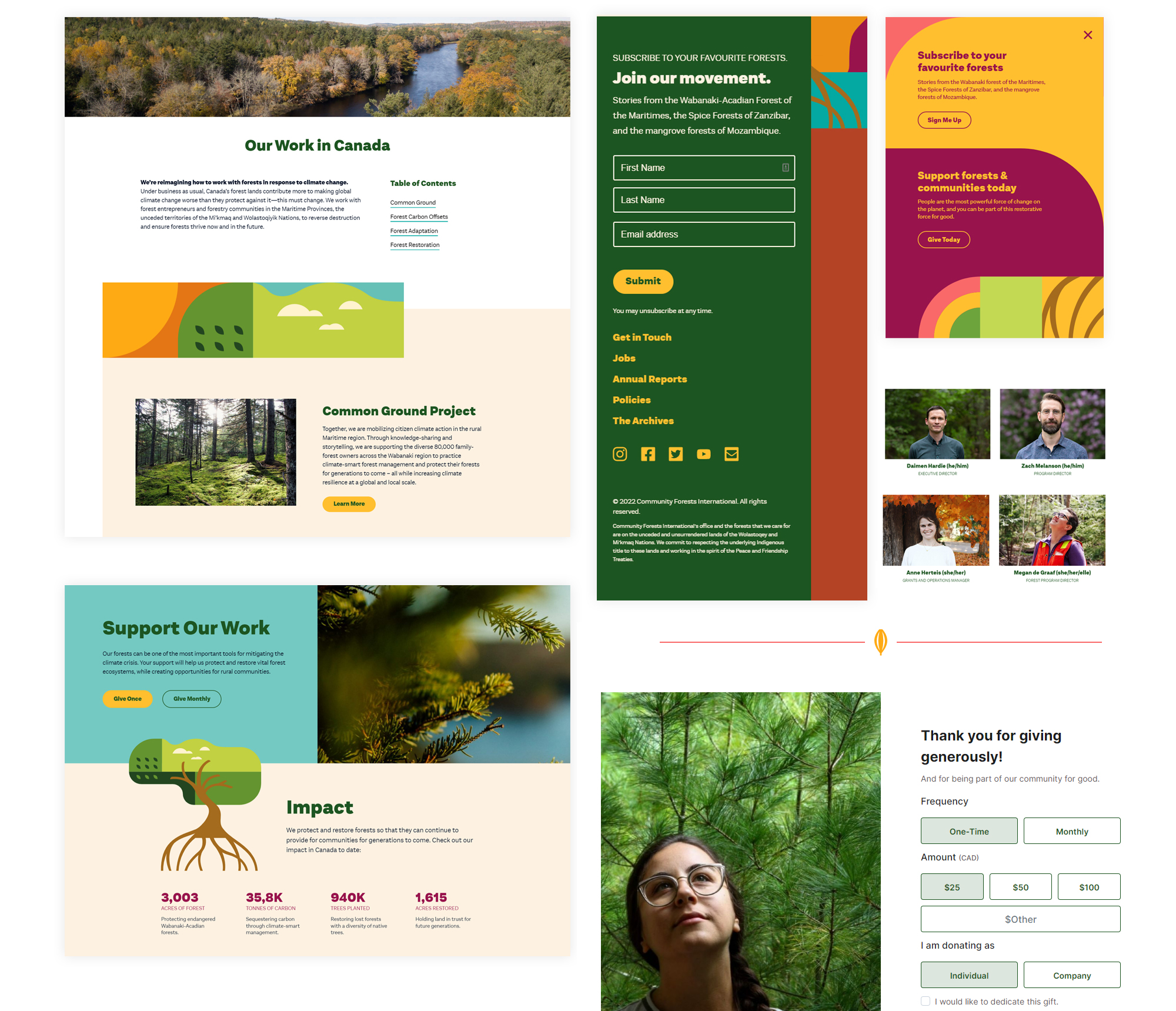Click Megan de Graaf's staff photo
Image resolution: width=1176 pixels, height=1011 pixels.
click(1053, 530)
